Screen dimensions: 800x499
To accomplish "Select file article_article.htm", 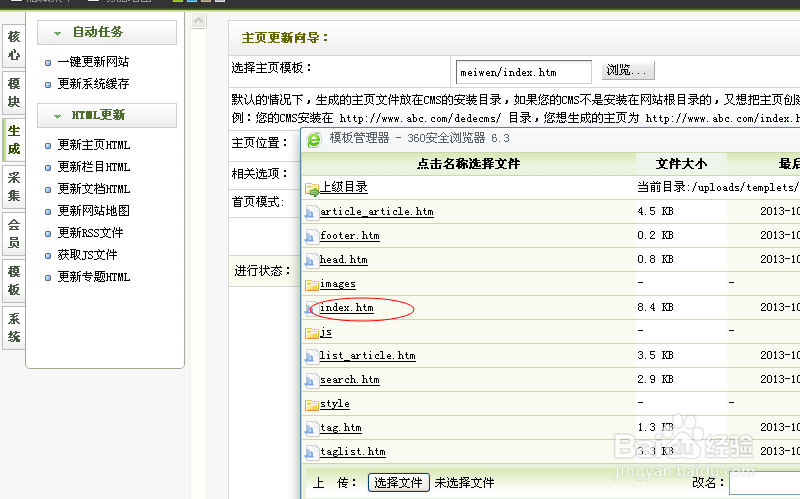I will coord(377,212).
